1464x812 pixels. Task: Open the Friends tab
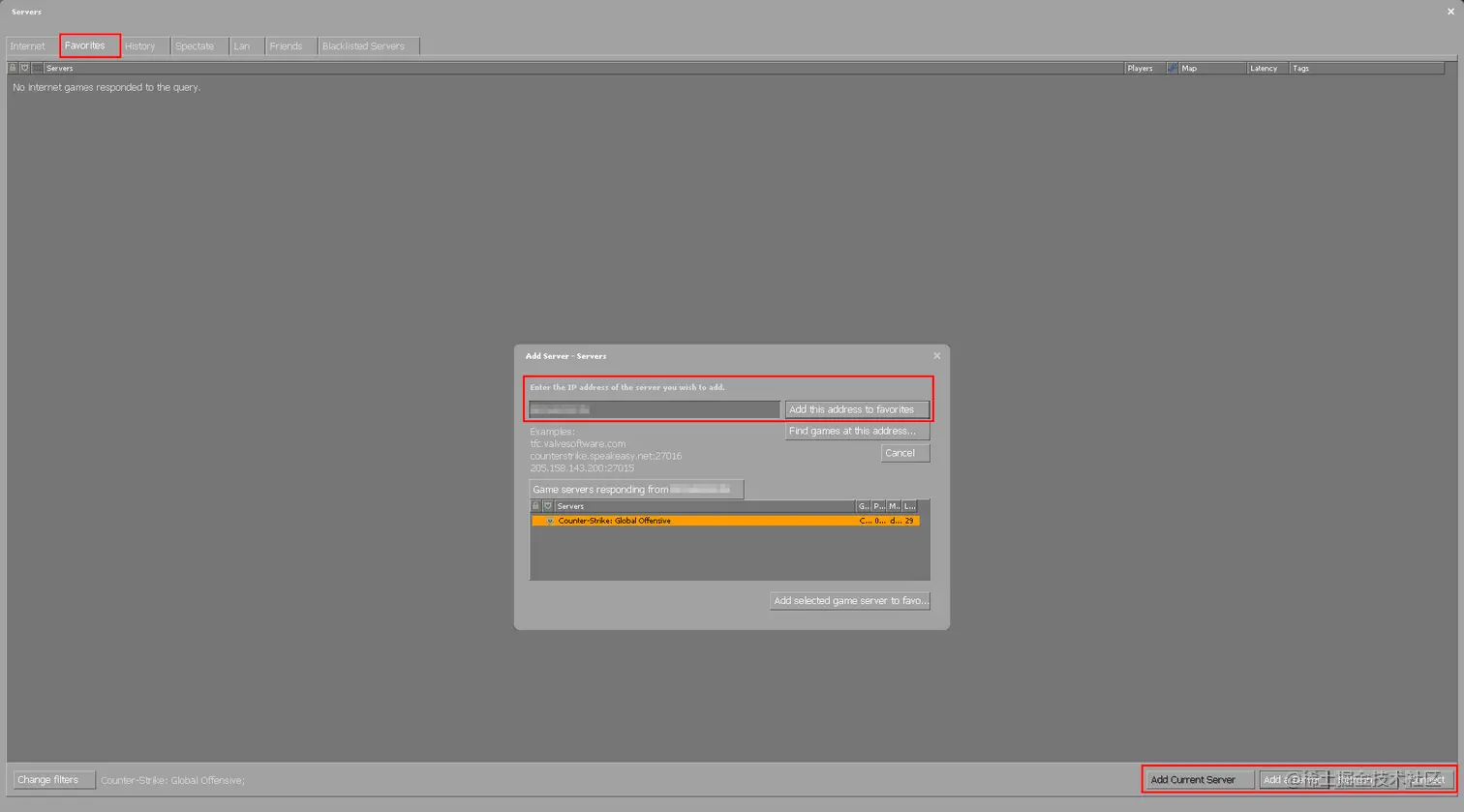[290, 46]
